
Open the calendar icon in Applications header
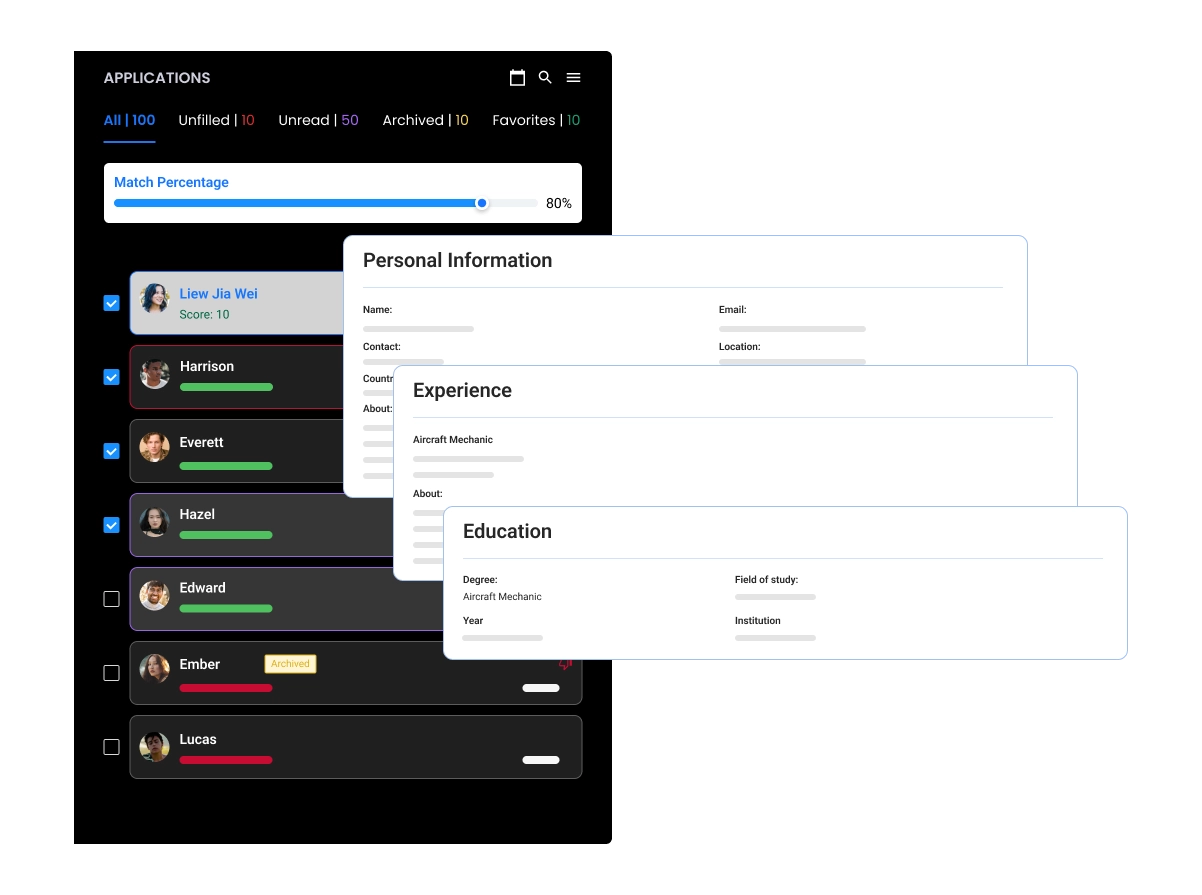(x=517, y=78)
